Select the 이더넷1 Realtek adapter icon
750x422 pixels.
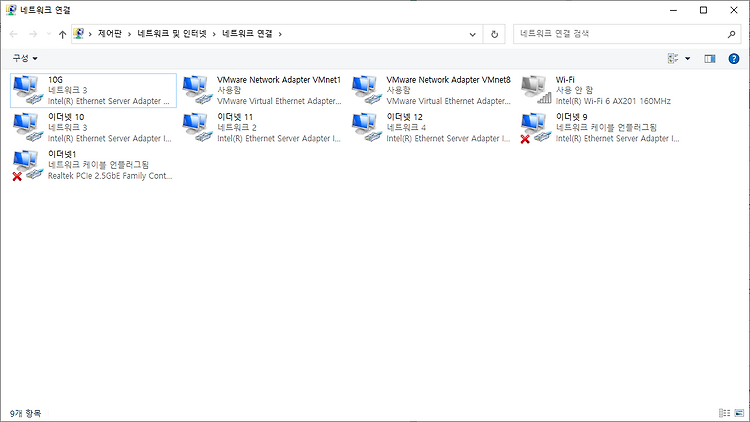(28, 165)
